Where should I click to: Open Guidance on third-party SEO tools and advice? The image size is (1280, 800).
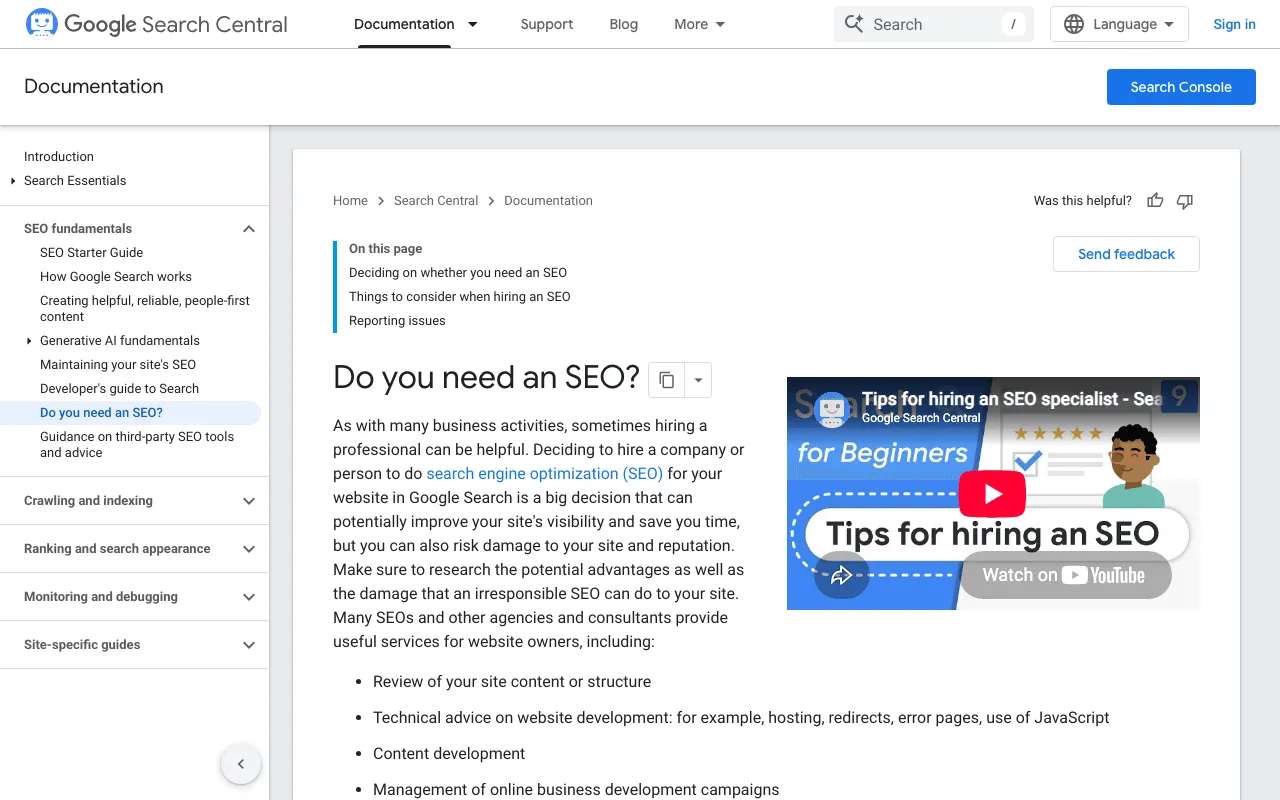point(138,445)
